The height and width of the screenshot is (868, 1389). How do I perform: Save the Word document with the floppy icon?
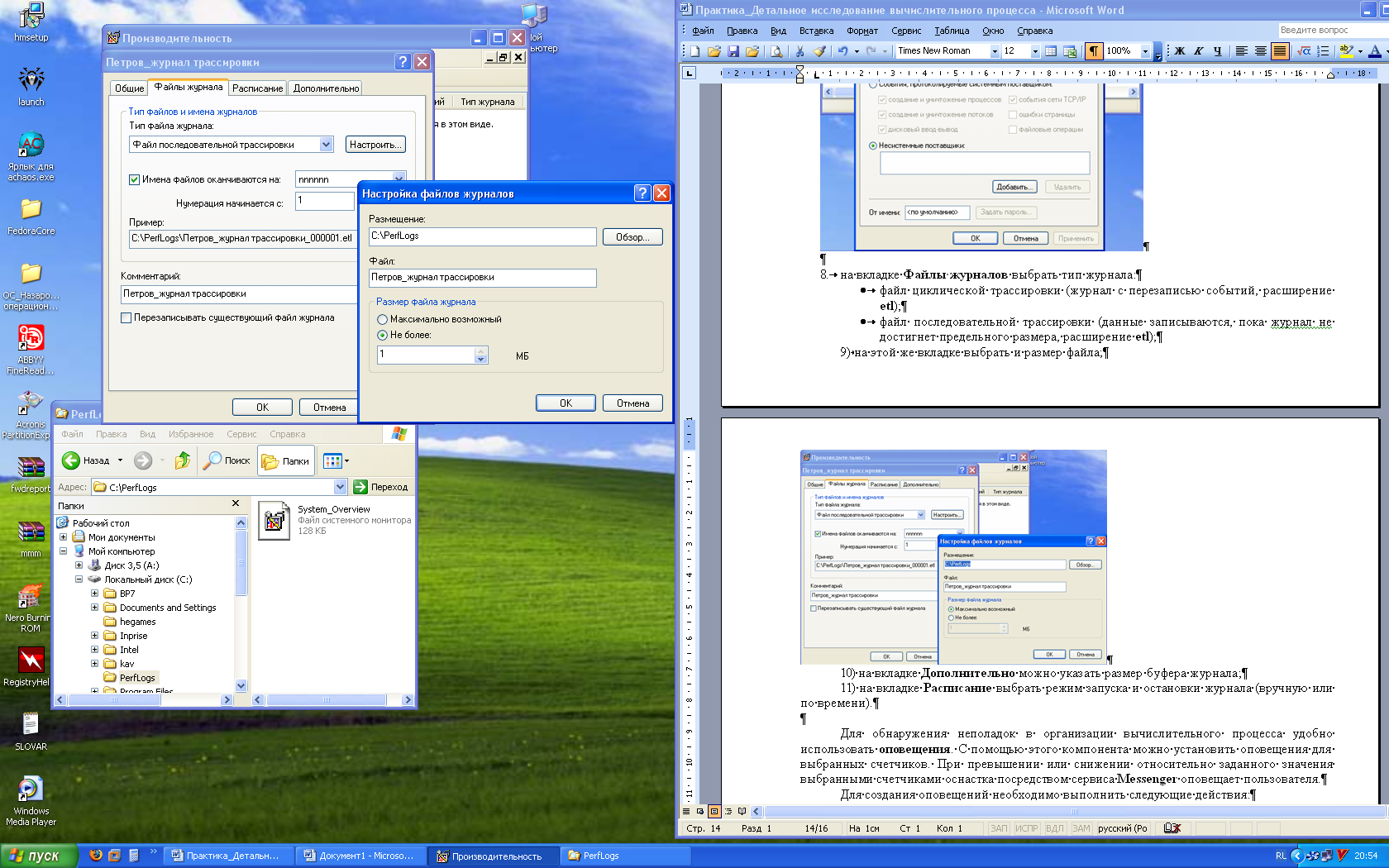coord(733,51)
